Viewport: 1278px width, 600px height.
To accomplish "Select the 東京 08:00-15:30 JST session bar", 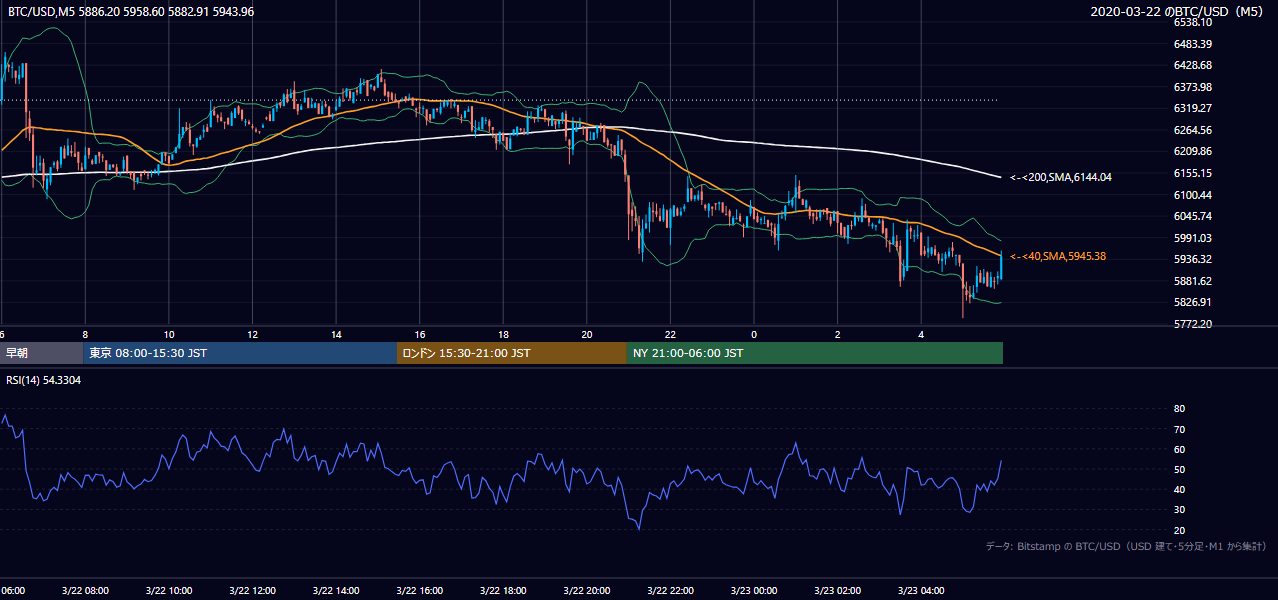I will [240, 353].
